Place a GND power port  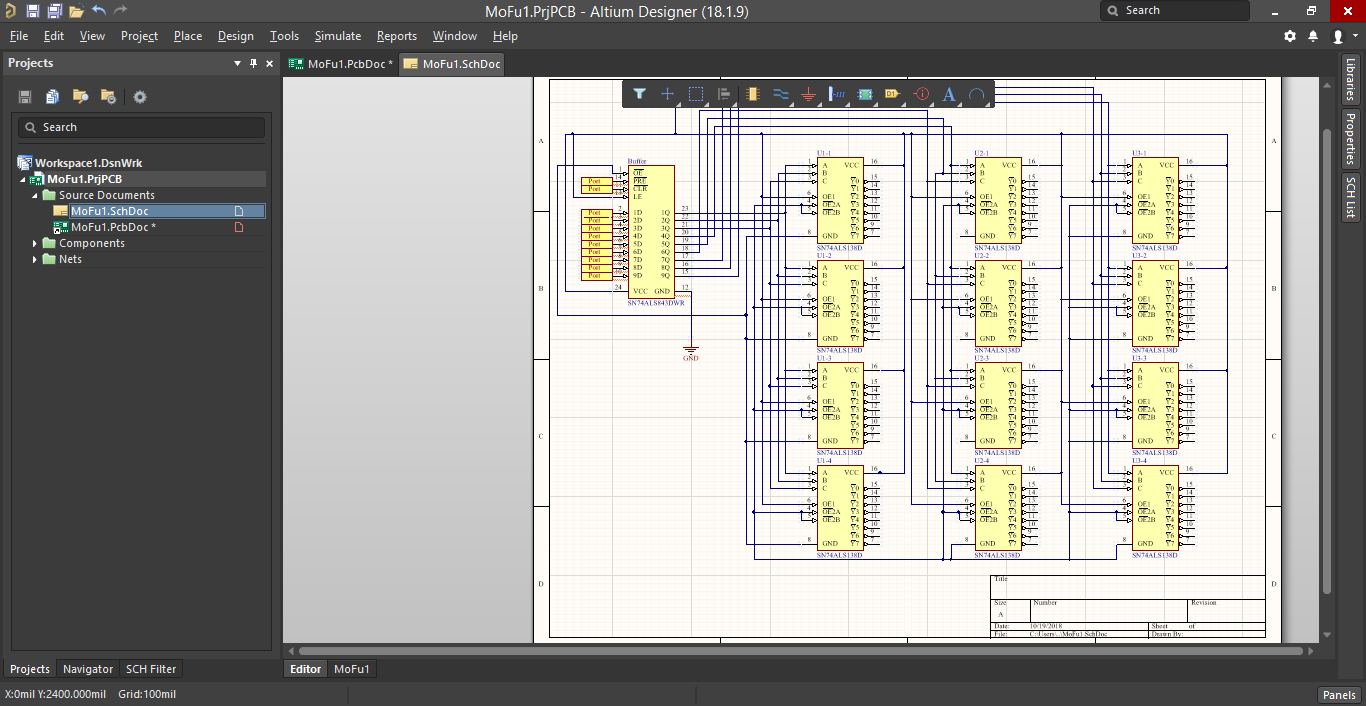[x=809, y=94]
